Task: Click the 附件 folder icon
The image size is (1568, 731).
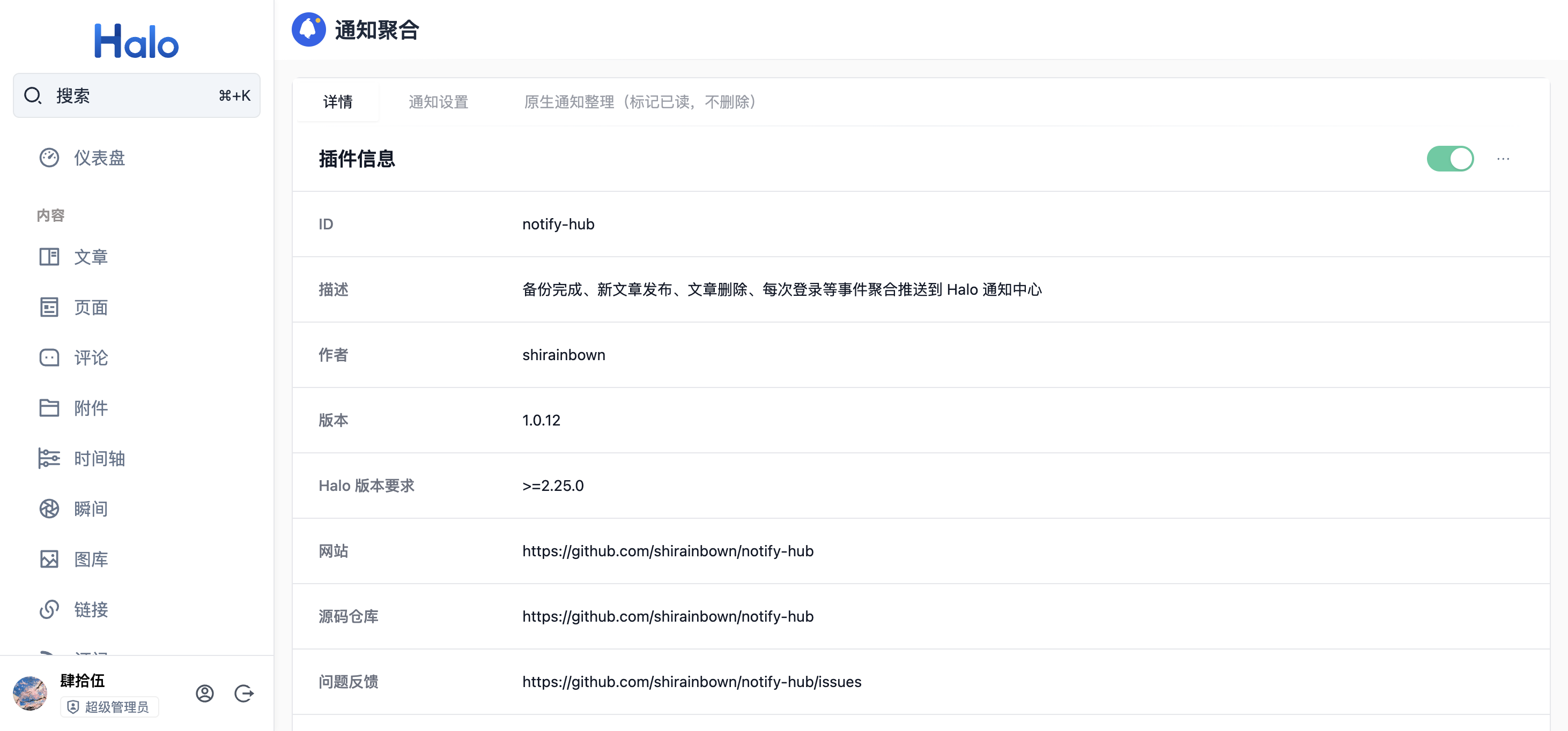Action: pyautogui.click(x=49, y=407)
